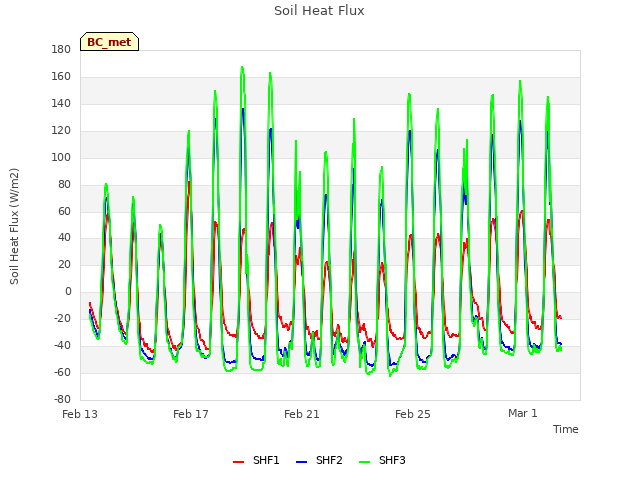Click the BC_met annotation label

(x=109, y=42)
